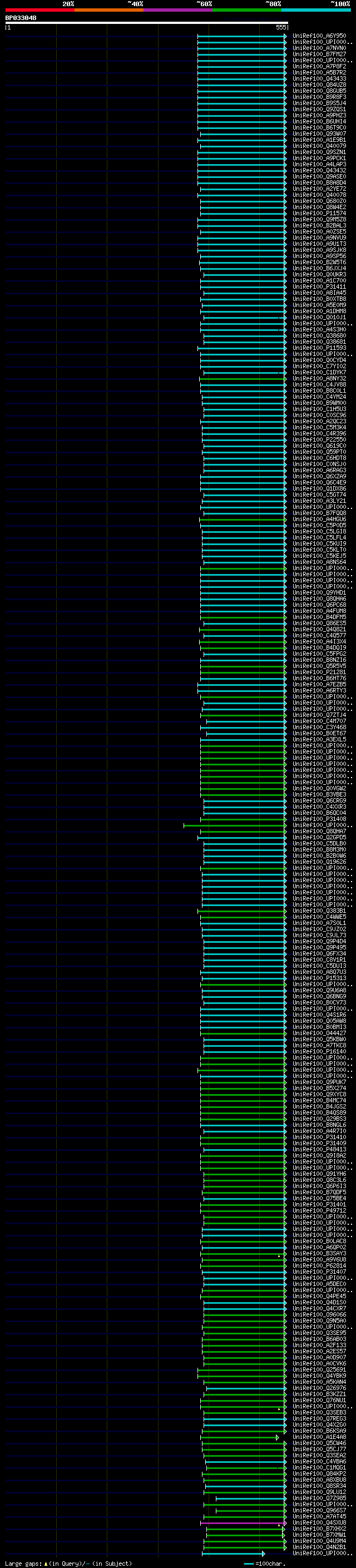Open hit UniRef100_B7FM27
The height and width of the screenshot is (1568, 356).
click(x=319, y=54)
